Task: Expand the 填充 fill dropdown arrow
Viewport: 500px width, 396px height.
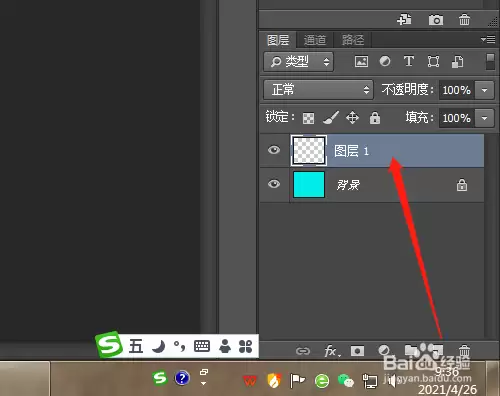Action: (484, 118)
